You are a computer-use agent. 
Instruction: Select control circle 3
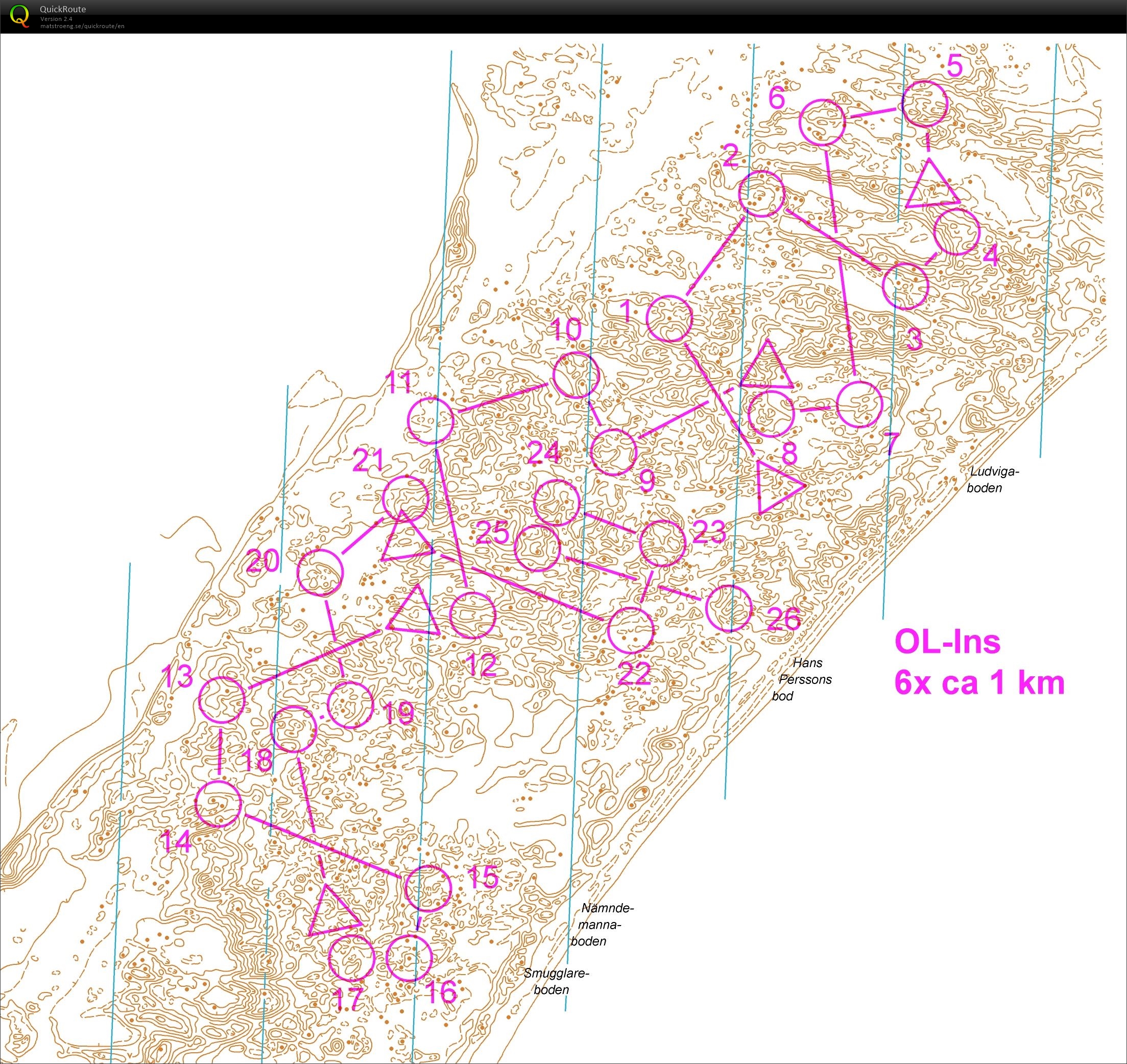(905, 286)
